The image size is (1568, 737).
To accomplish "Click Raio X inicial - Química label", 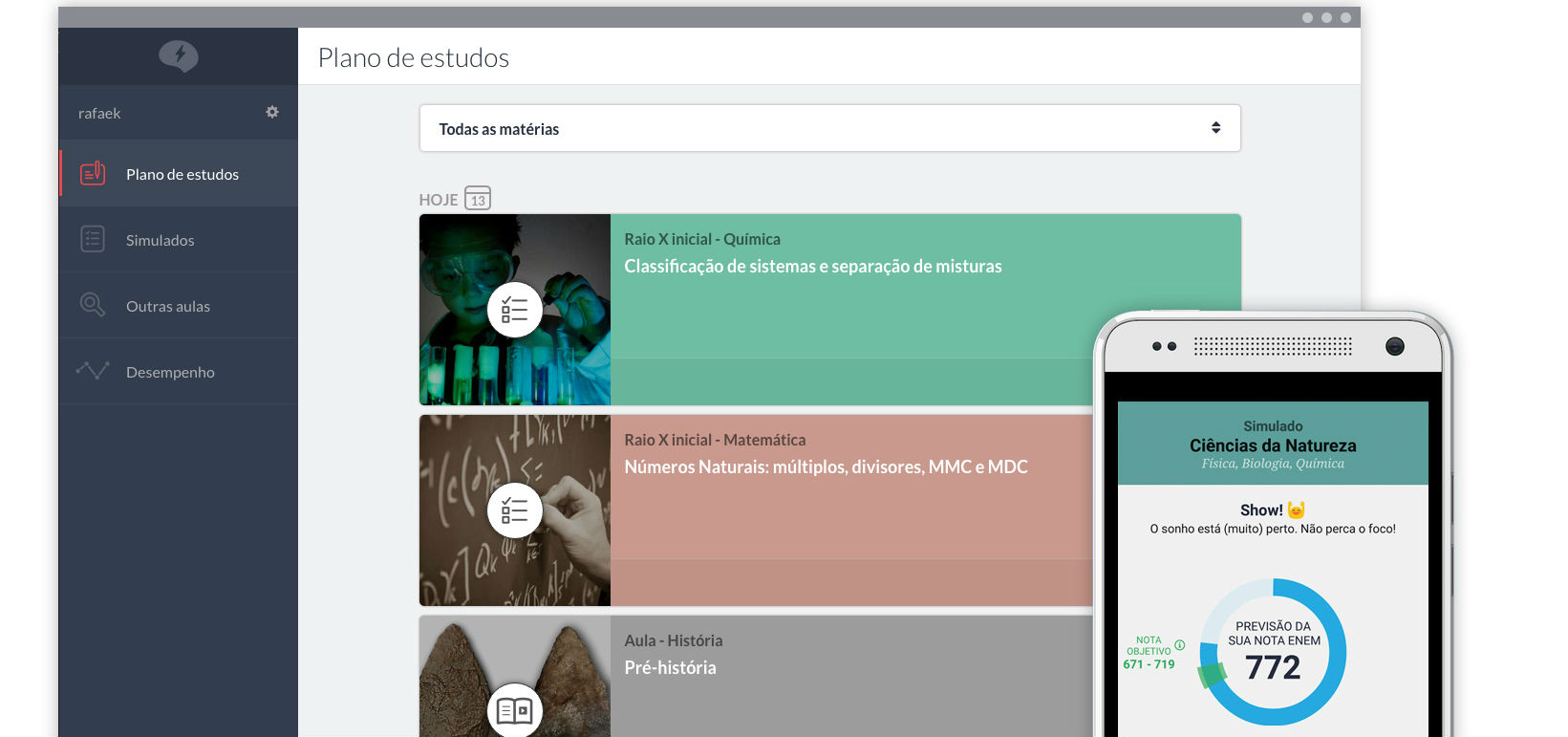I will tap(702, 239).
